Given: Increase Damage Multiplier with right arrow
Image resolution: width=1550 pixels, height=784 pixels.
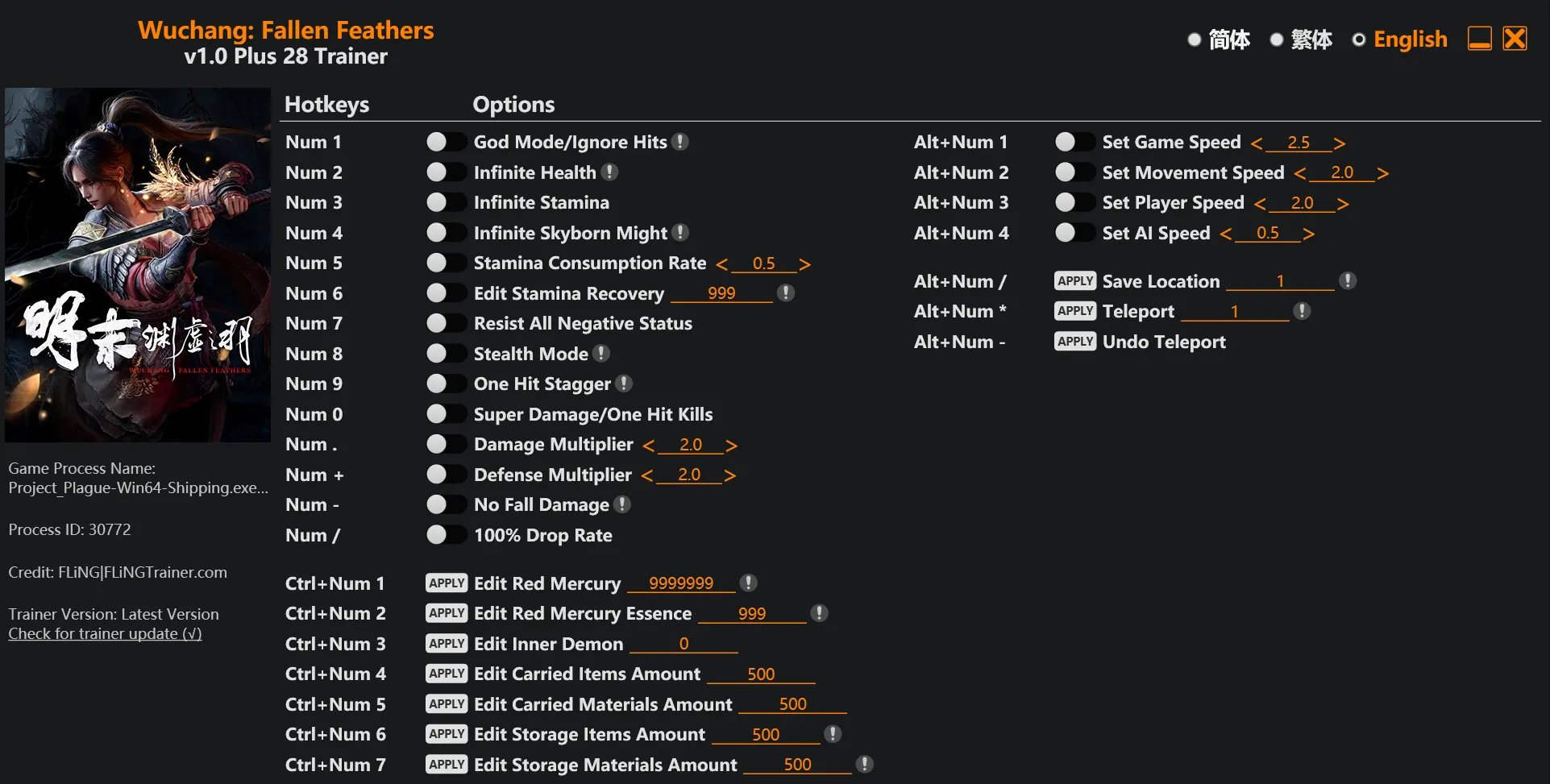Looking at the screenshot, I should (731, 445).
